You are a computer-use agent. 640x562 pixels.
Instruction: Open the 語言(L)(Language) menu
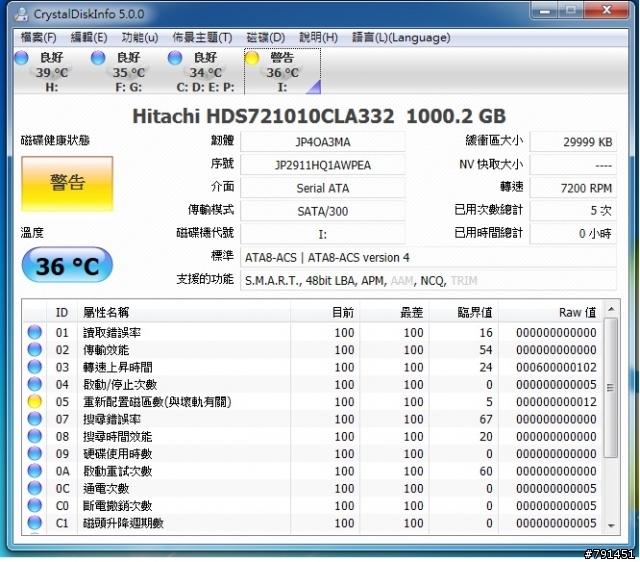point(401,38)
